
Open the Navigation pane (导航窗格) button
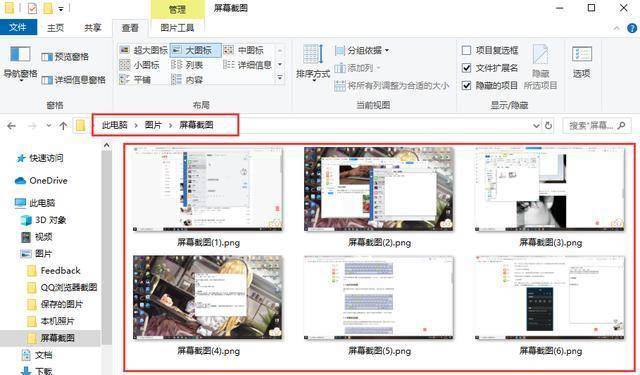point(20,63)
